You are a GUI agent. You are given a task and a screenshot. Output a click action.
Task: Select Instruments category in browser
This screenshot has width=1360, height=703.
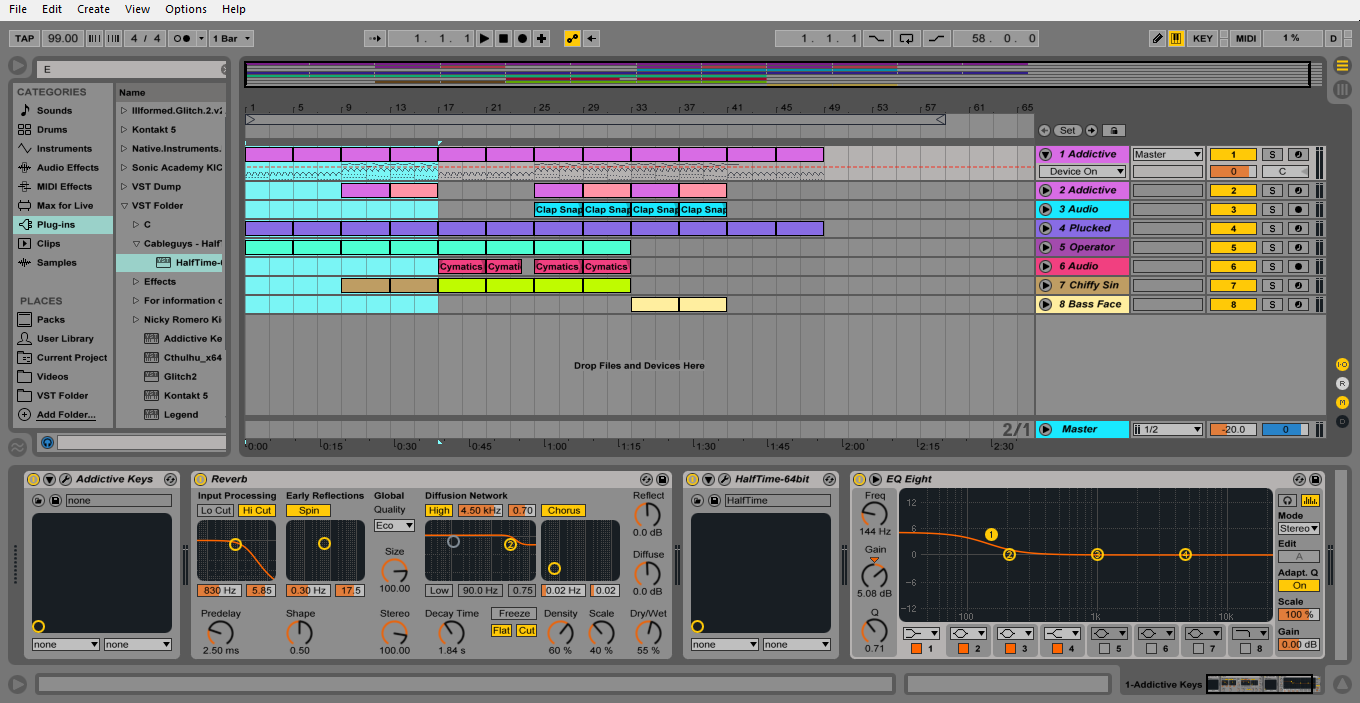tap(63, 148)
